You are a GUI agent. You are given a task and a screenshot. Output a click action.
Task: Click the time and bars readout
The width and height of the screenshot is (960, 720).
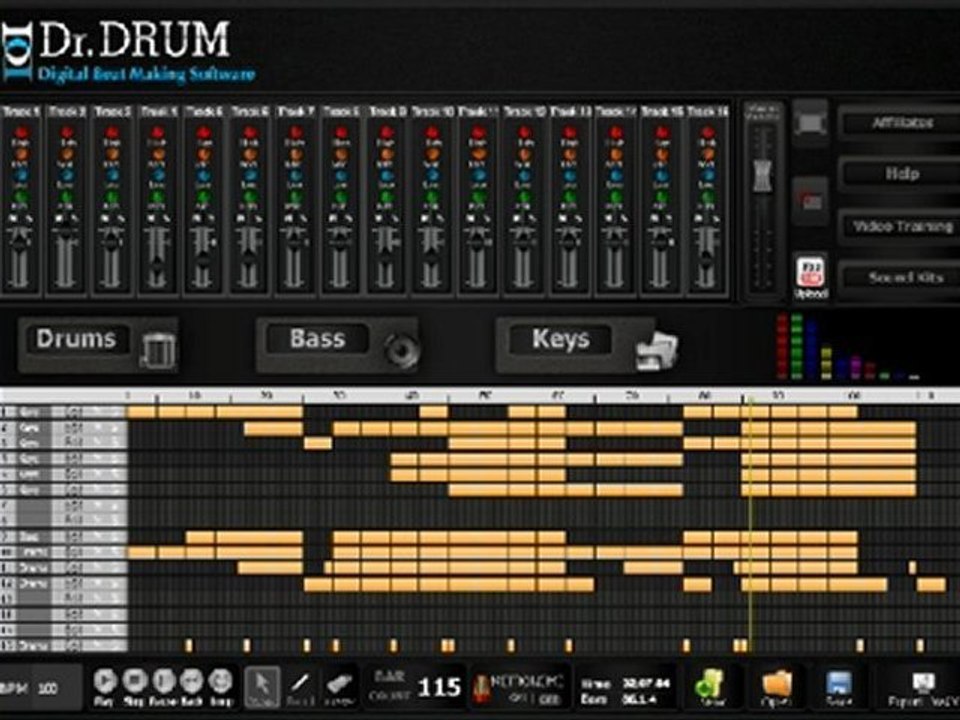(624, 691)
